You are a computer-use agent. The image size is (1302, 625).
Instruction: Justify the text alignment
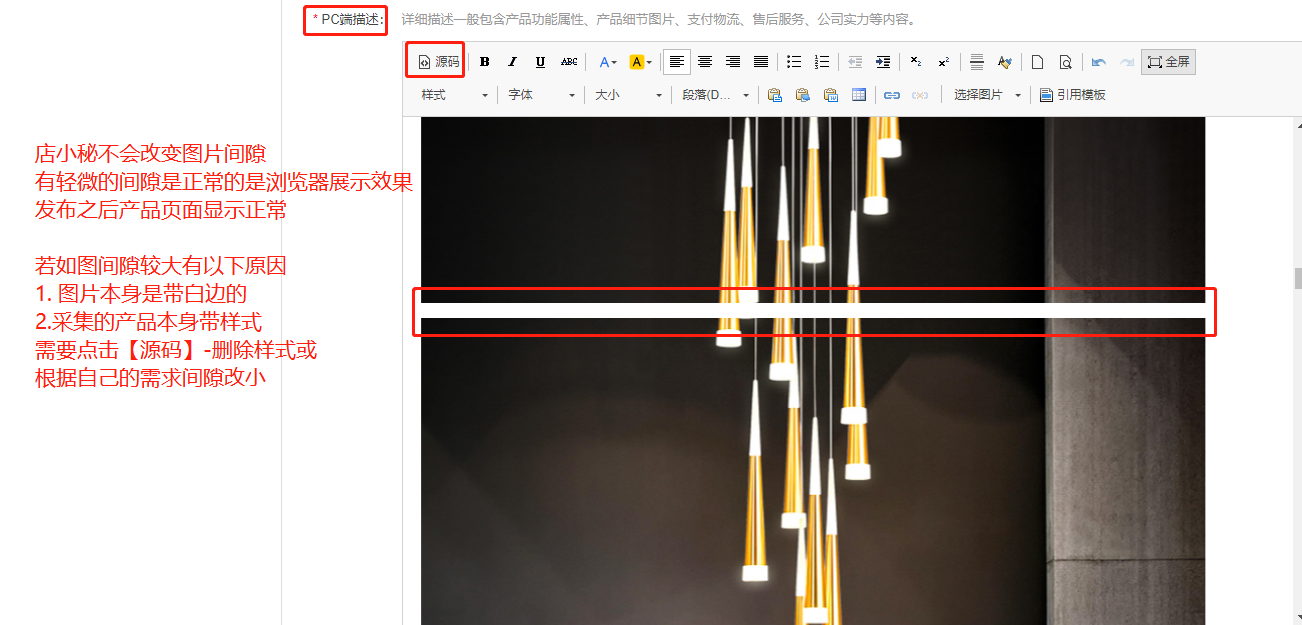[x=761, y=62]
